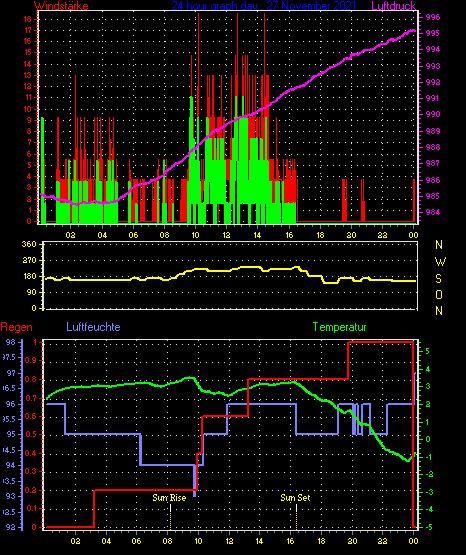Click the -5 temperature axis value
This screenshot has width=466, height=555.
[427, 527]
